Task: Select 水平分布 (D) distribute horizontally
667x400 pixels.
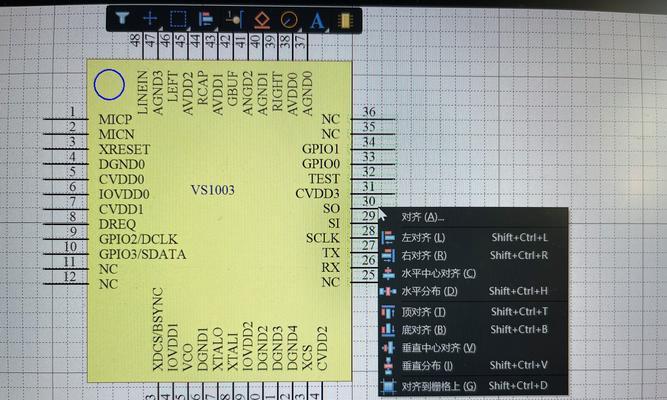Action: [473, 291]
